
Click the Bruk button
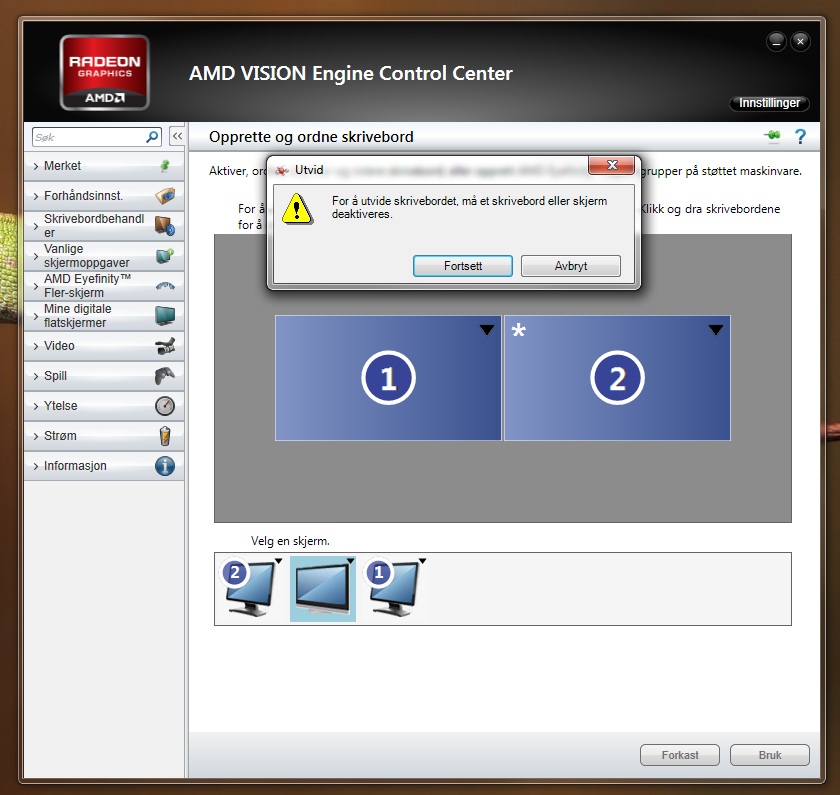point(770,755)
